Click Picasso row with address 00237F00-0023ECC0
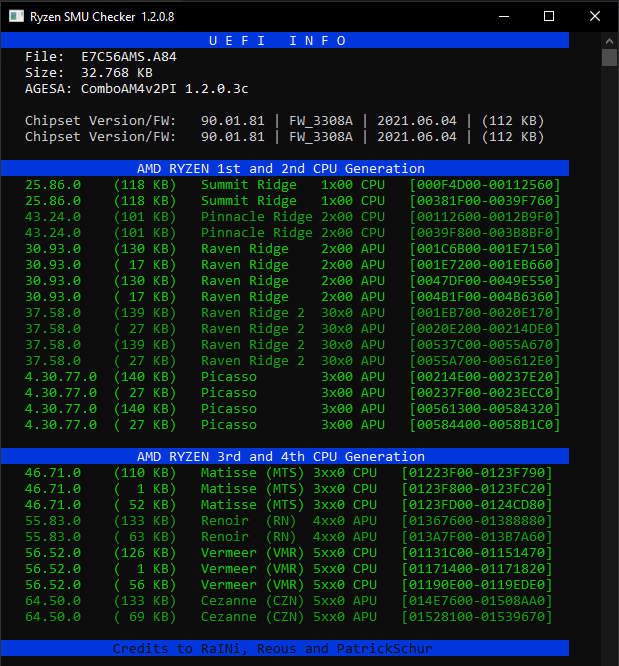The image size is (619, 666). pyautogui.click(x=292, y=392)
